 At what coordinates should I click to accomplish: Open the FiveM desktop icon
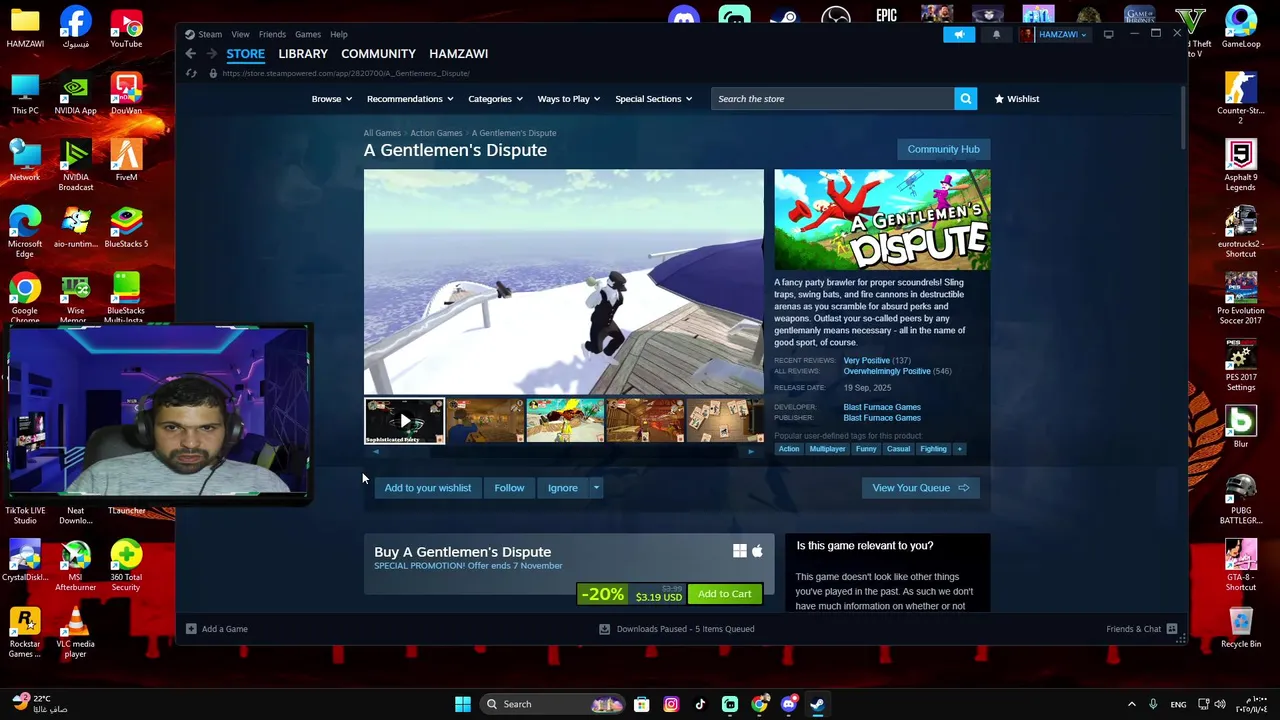tap(126, 160)
